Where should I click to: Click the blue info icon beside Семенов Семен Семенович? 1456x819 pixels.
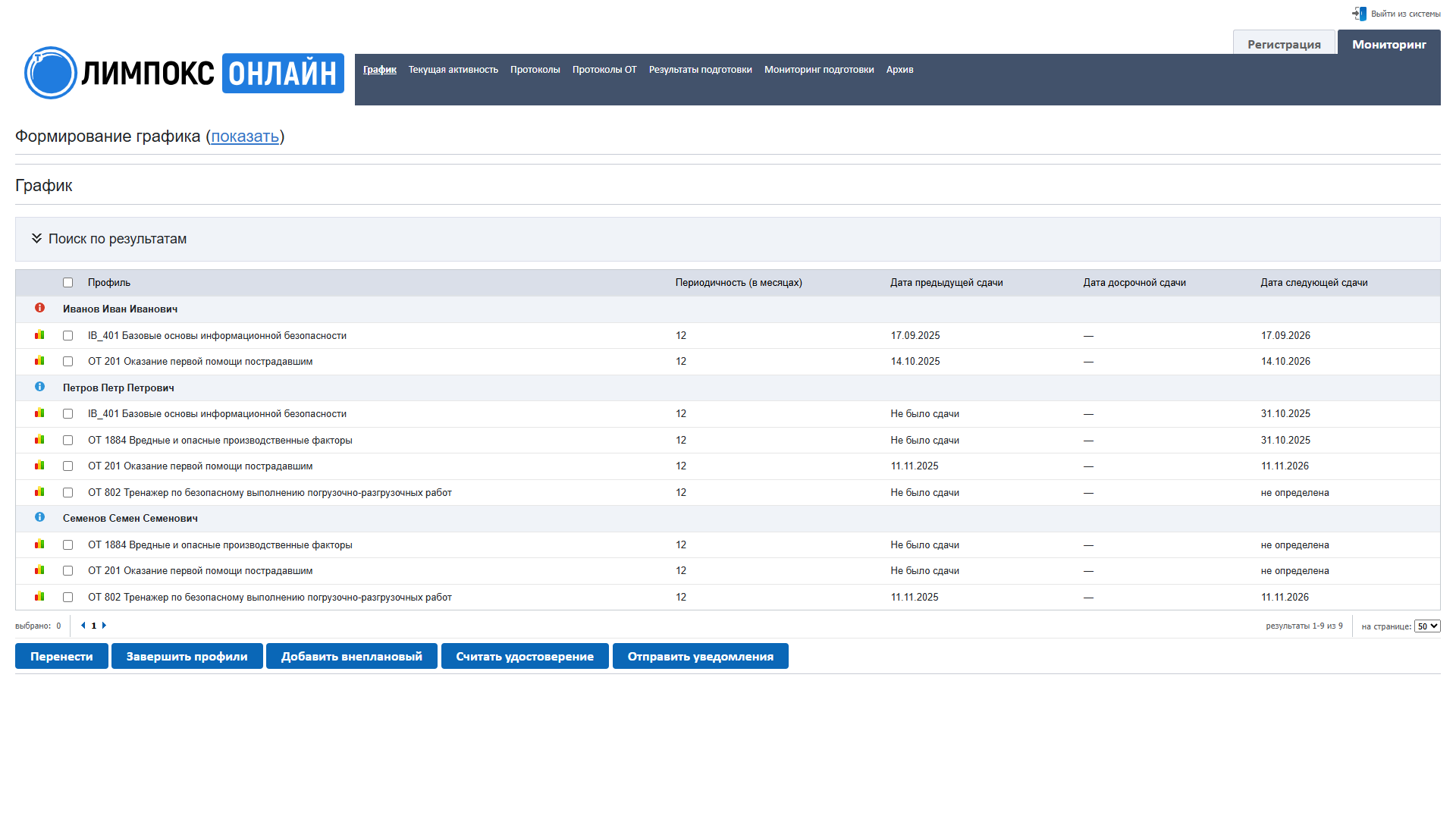[x=39, y=517]
